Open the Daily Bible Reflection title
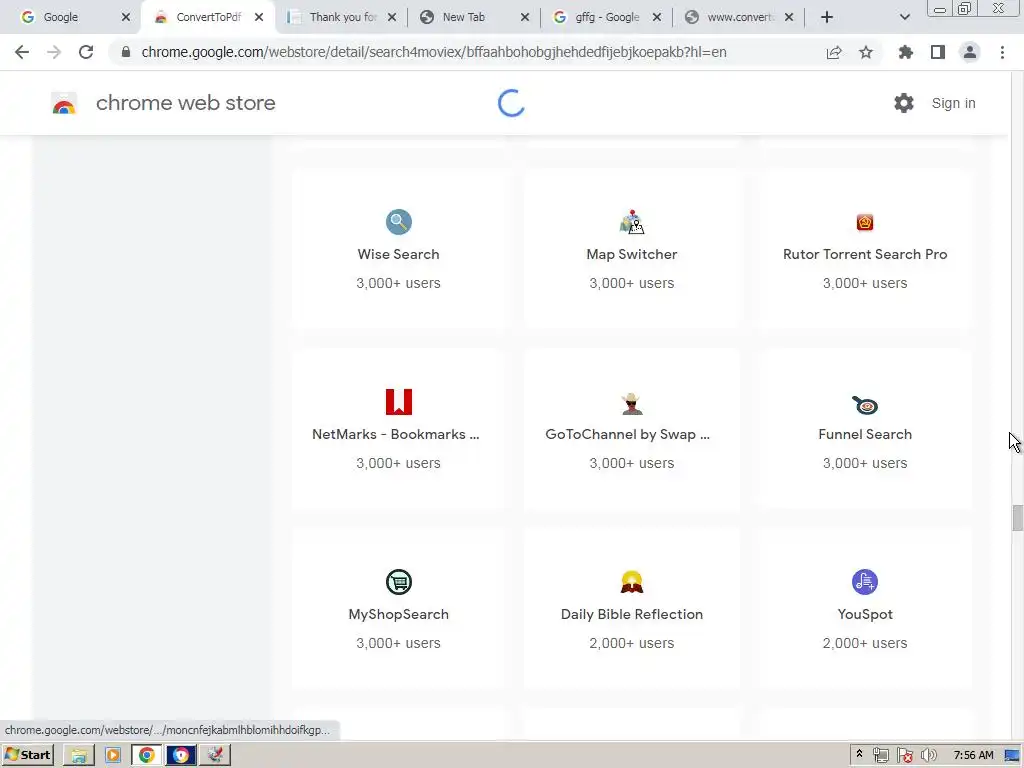The width and height of the screenshot is (1024, 768). click(x=632, y=615)
